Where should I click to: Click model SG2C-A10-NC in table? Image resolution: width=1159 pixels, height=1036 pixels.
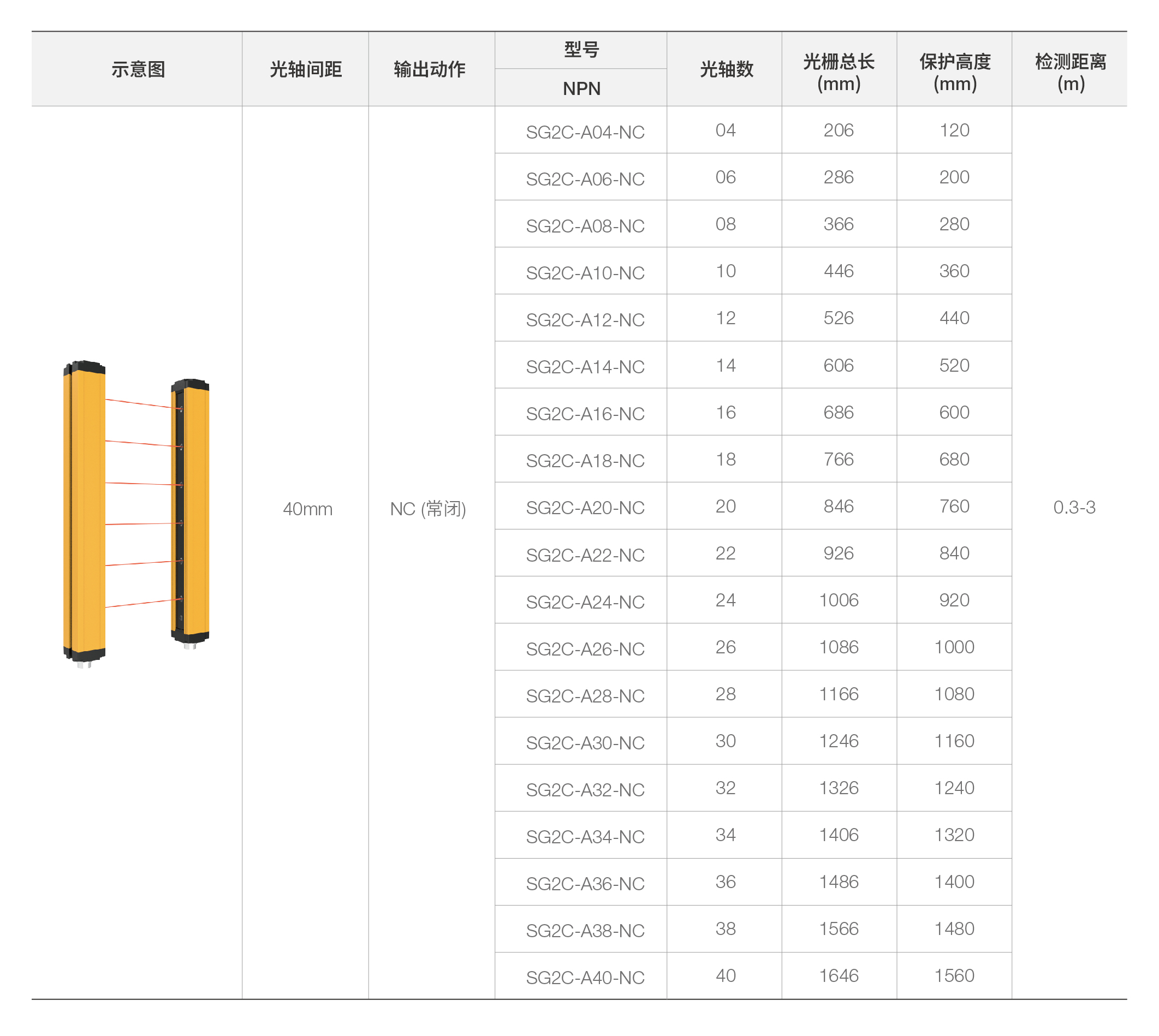pos(585,273)
